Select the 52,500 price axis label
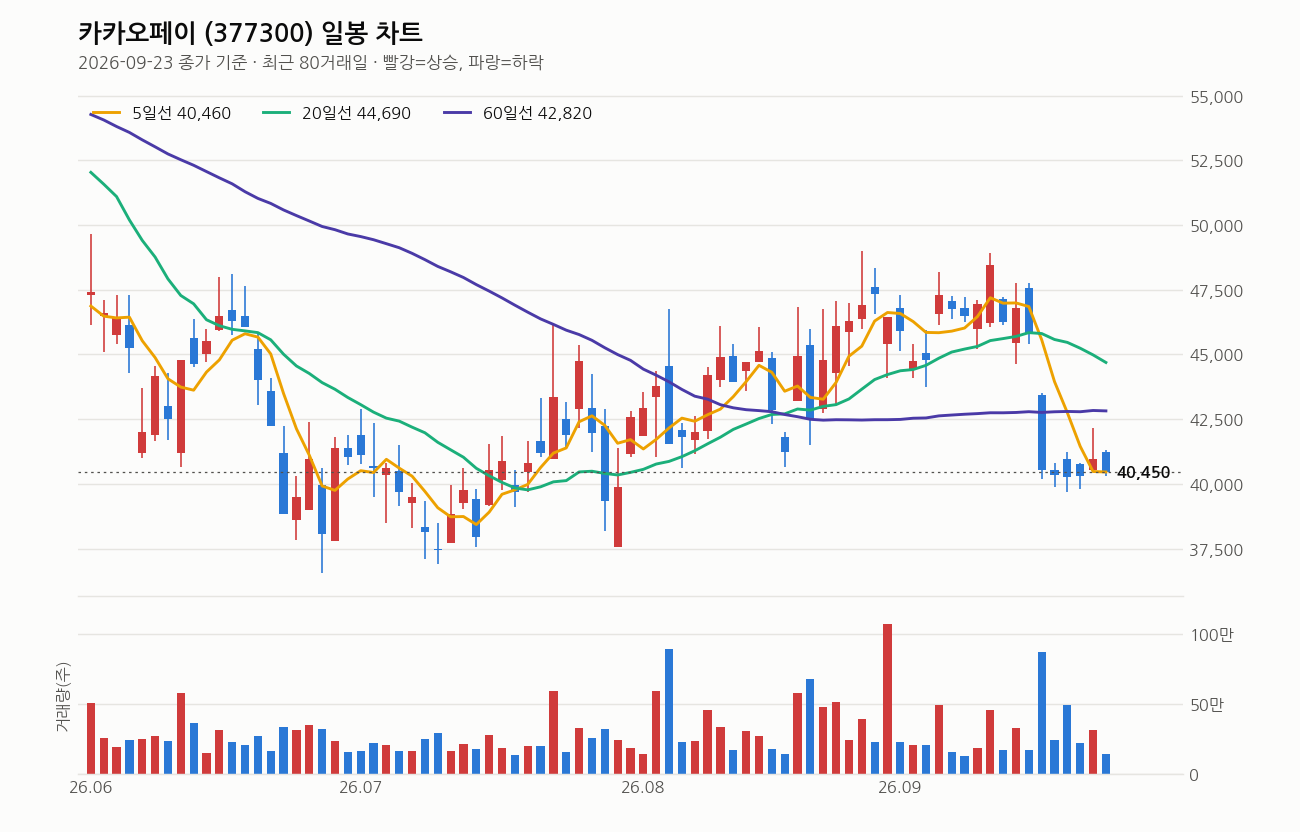Image resolution: width=1300 pixels, height=832 pixels. coord(1216,161)
